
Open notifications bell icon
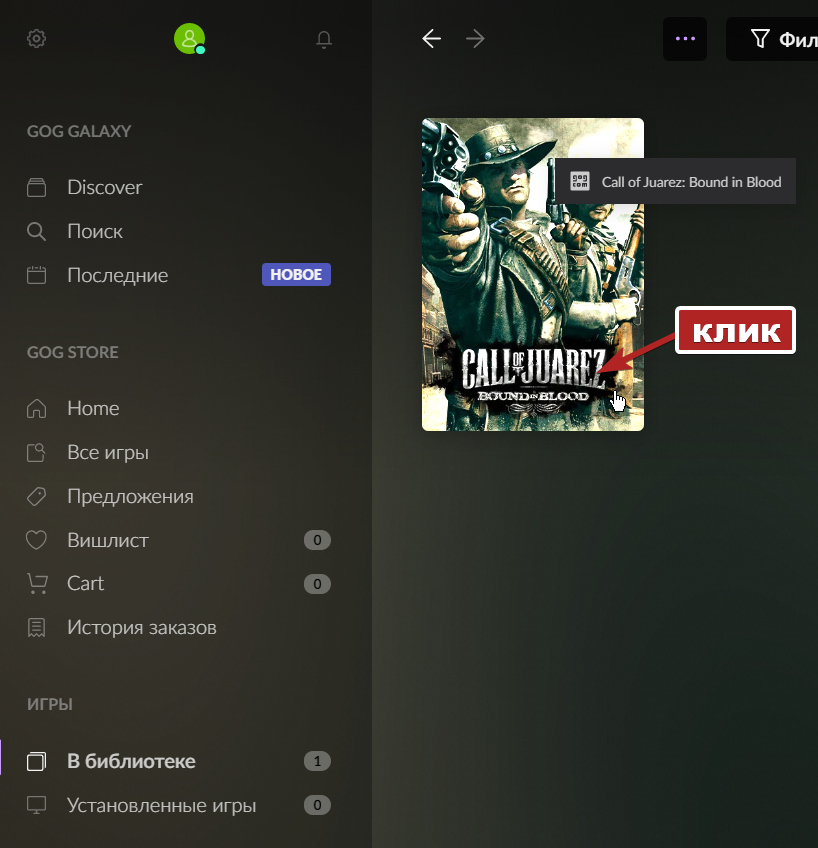tap(324, 39)
